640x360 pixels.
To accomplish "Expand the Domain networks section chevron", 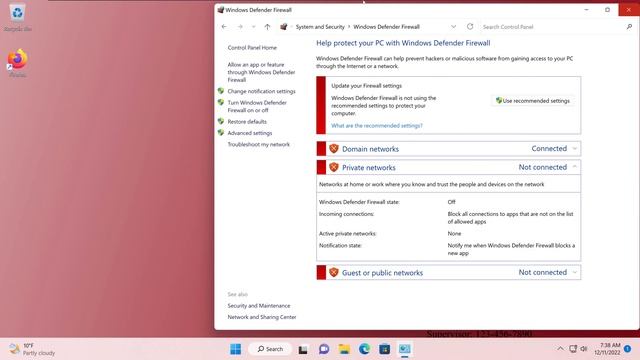I will (575, 149).
